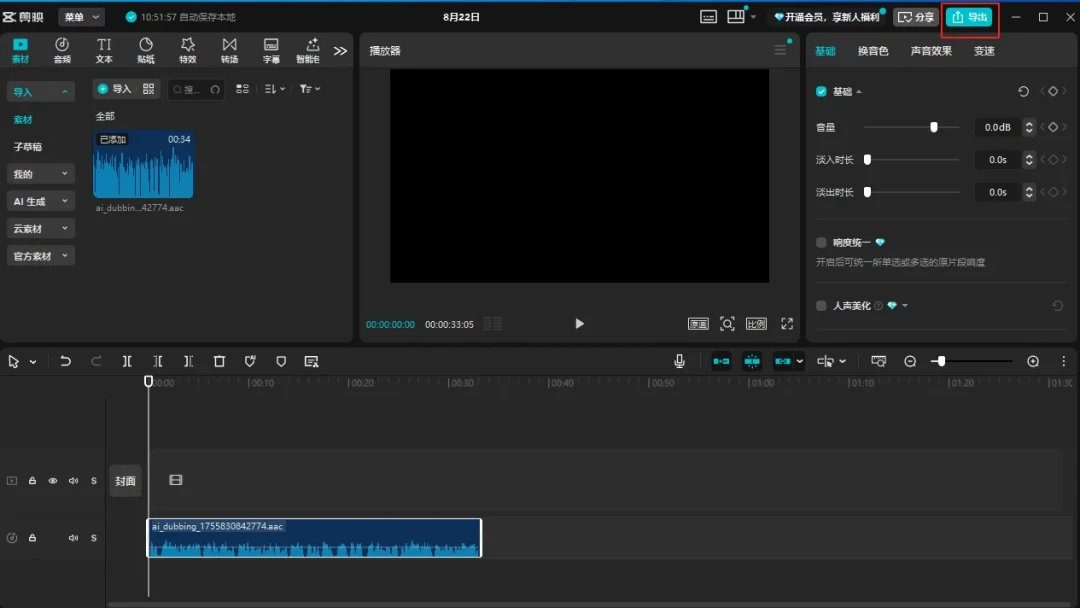
Task: Switch to the 音频 audio tab
Action: [62, 50]
